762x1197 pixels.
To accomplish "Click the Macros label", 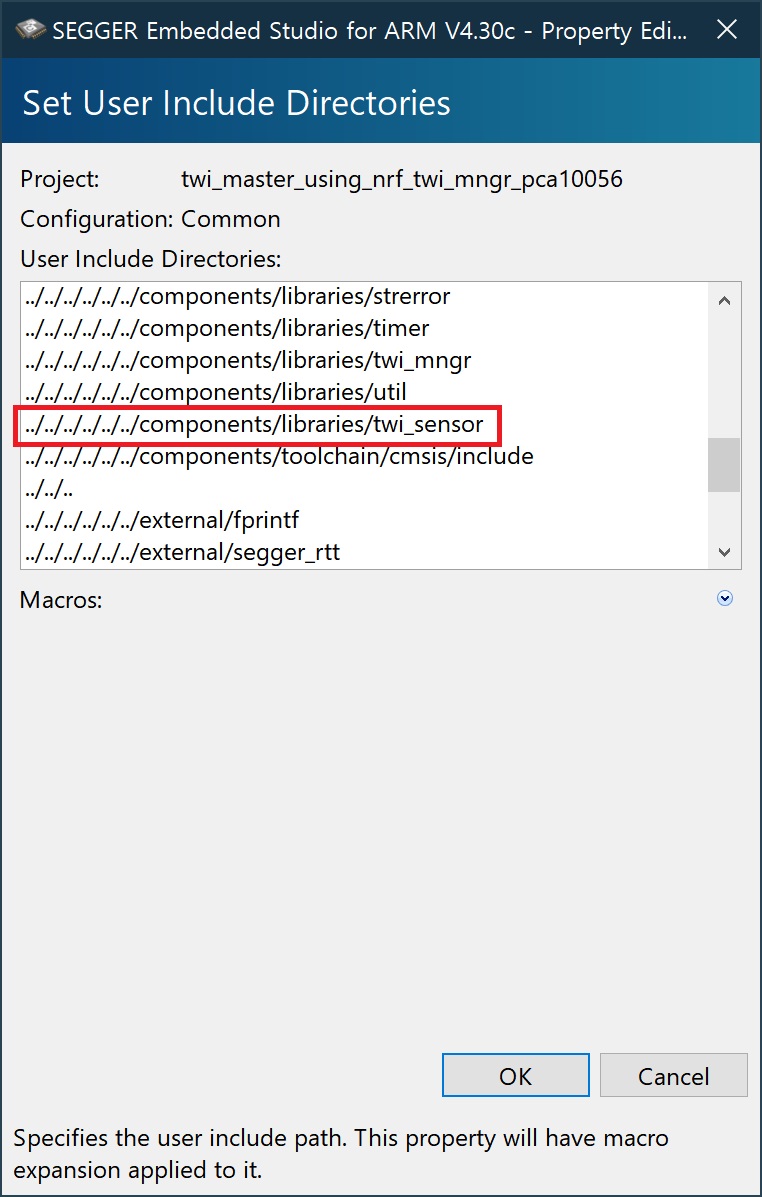I will [61, 600].
